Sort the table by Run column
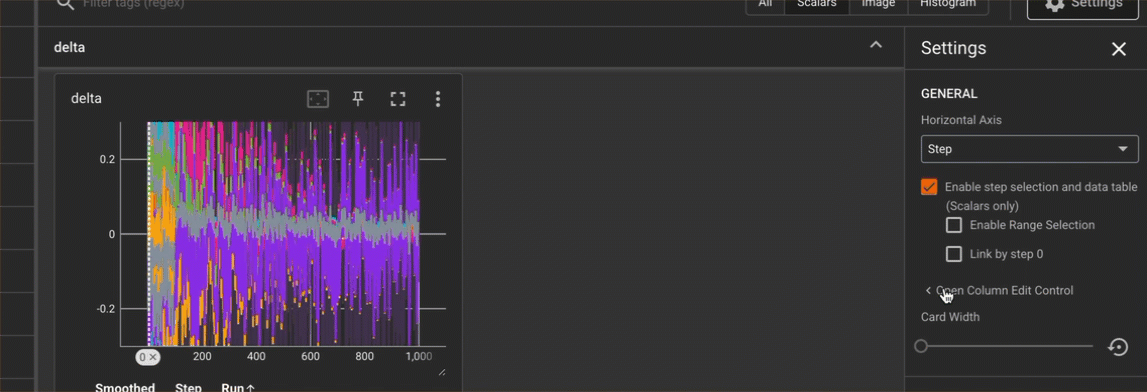The height and width of the screenshot is (392, 1147). pos(238,387)
